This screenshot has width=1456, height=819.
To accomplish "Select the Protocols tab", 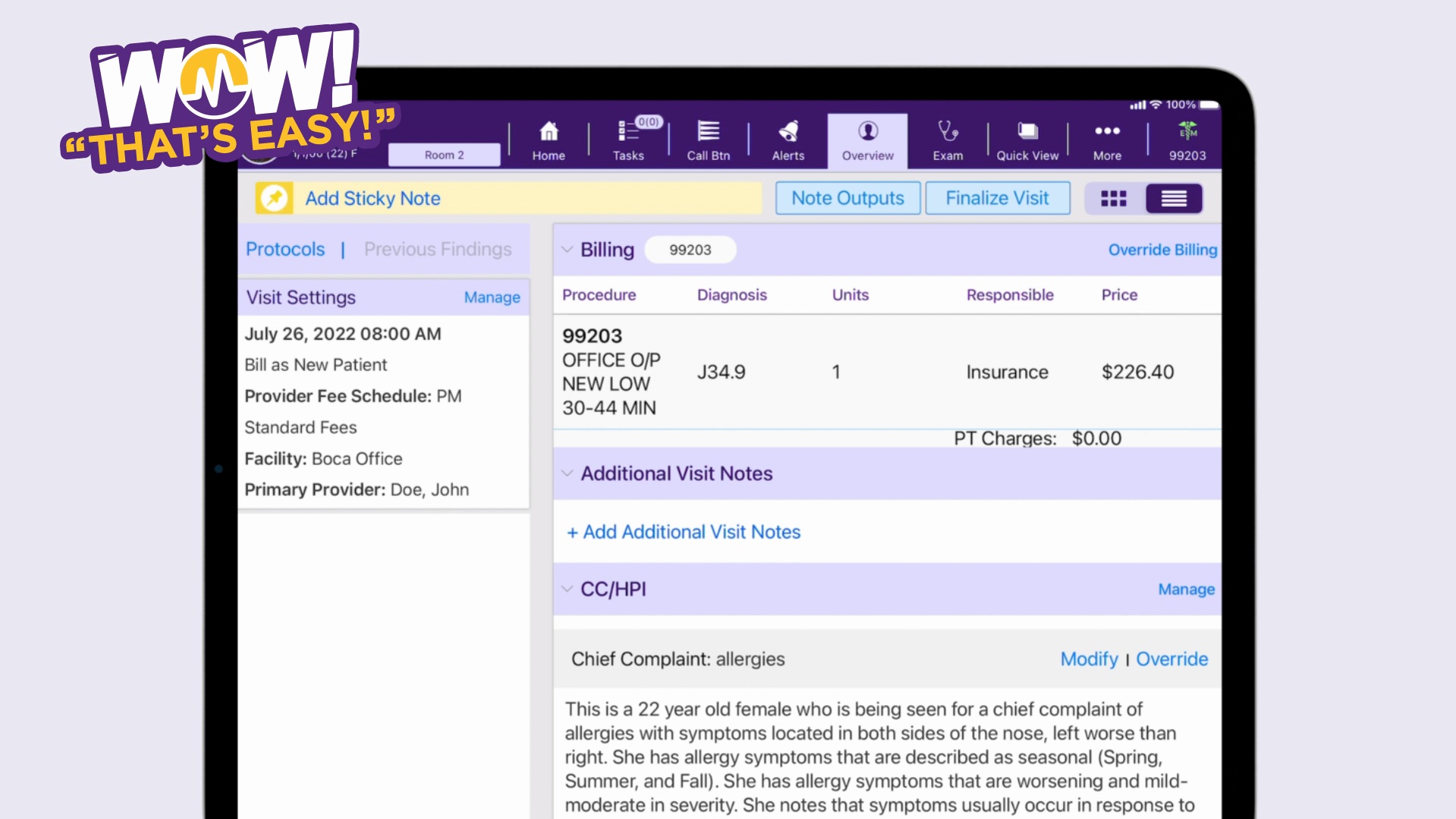I will [x=285, y=249].
